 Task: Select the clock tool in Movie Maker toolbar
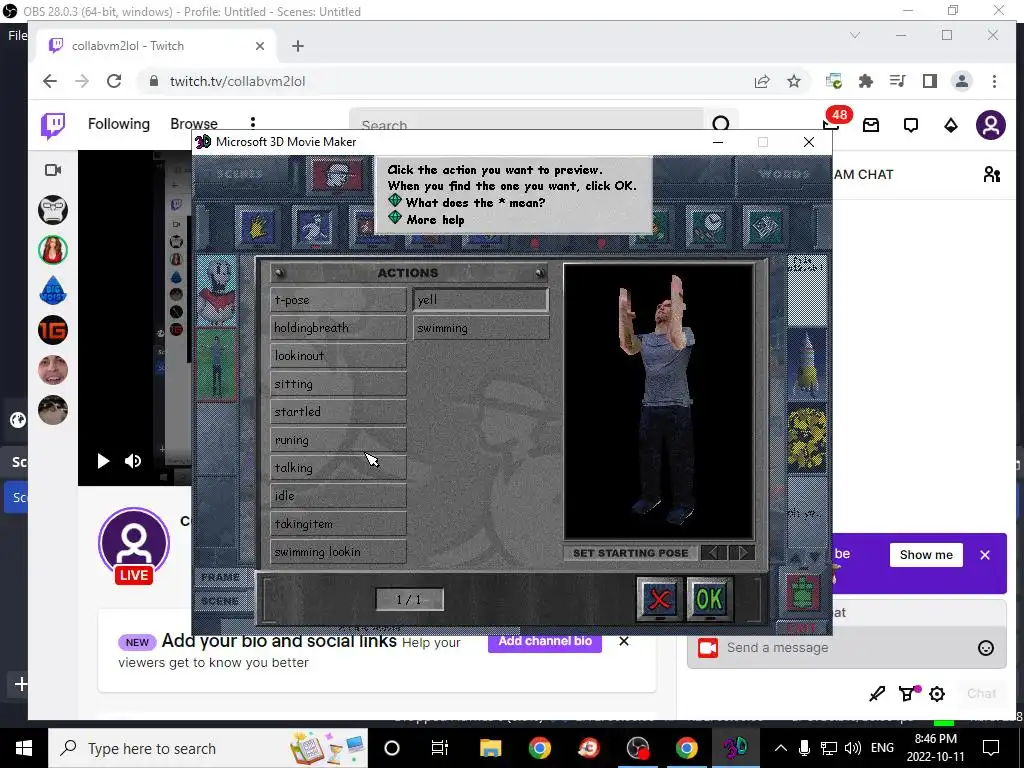[x=709, y=227]
